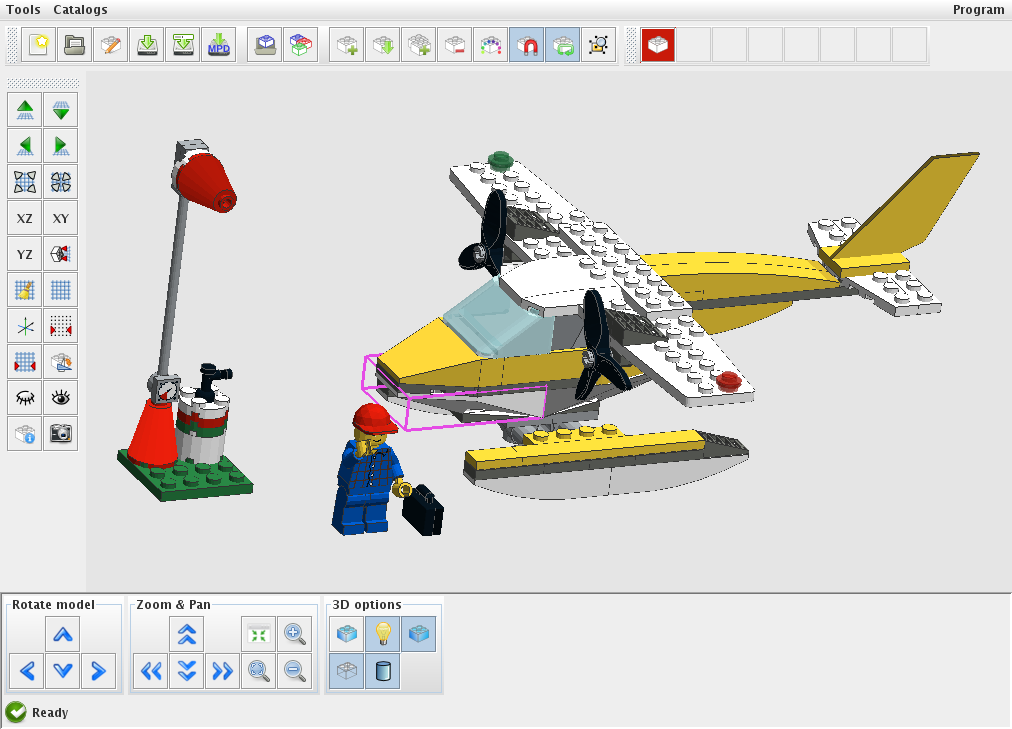
Task: Show brick info with brick-info icon
Action: coord(25,434)
